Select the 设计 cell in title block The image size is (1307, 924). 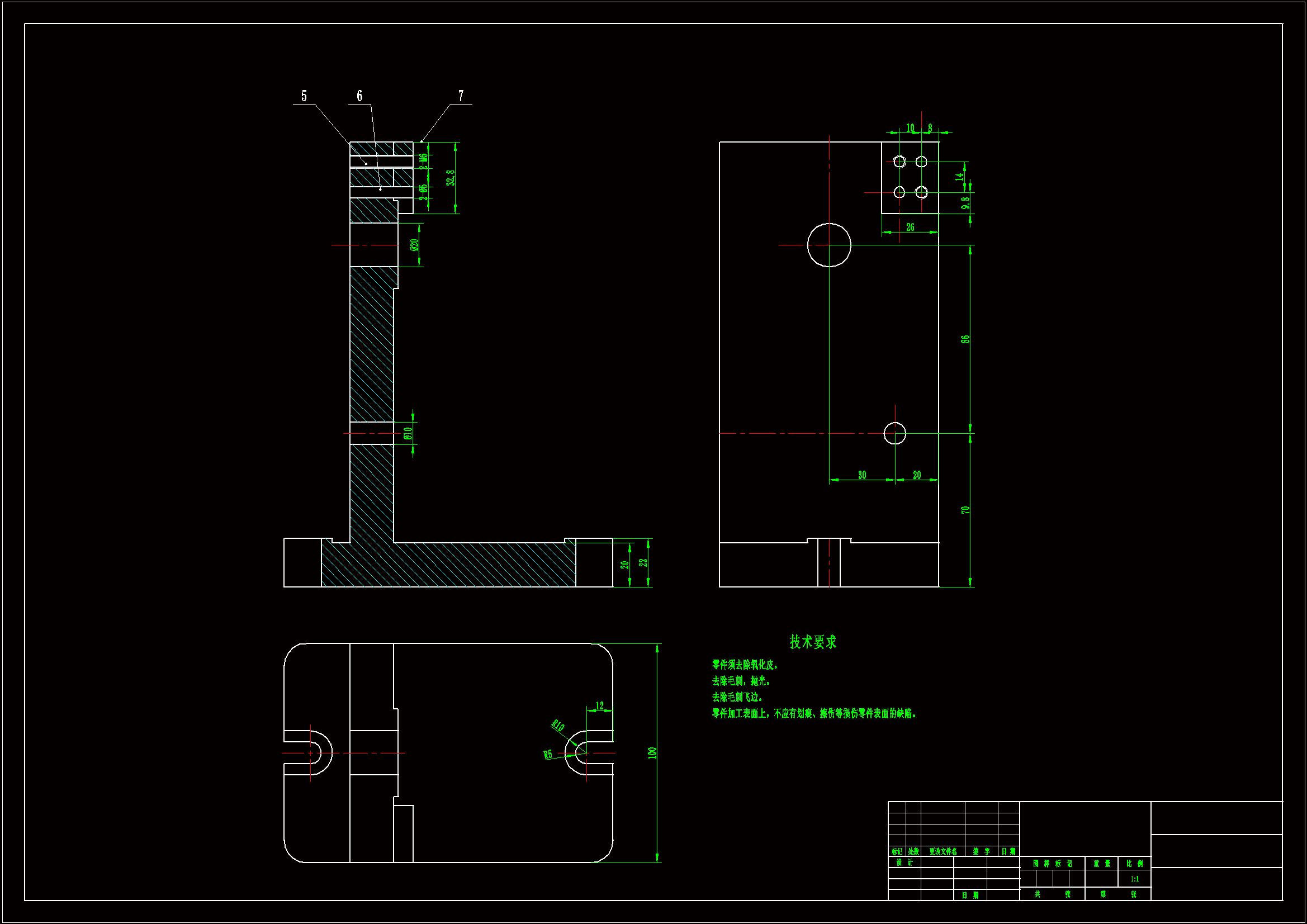904,863
